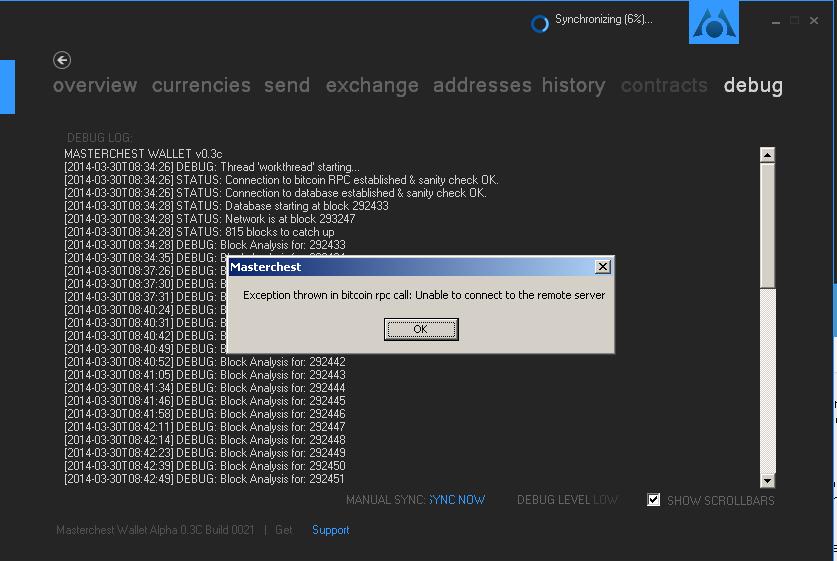Click the debug log scroll up arrow
Viewport: 837px width, 561px height.
767,155
